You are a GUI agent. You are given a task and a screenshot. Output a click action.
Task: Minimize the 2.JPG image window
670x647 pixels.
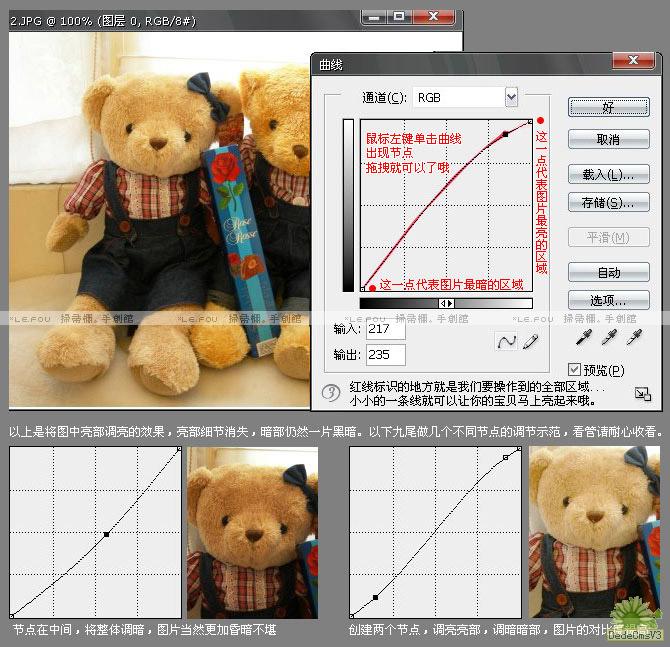[374, 17]
